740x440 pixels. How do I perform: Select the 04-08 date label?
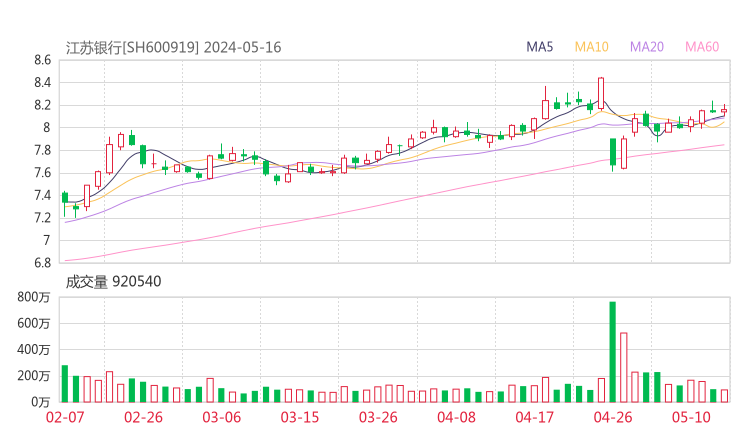point(456,417)
